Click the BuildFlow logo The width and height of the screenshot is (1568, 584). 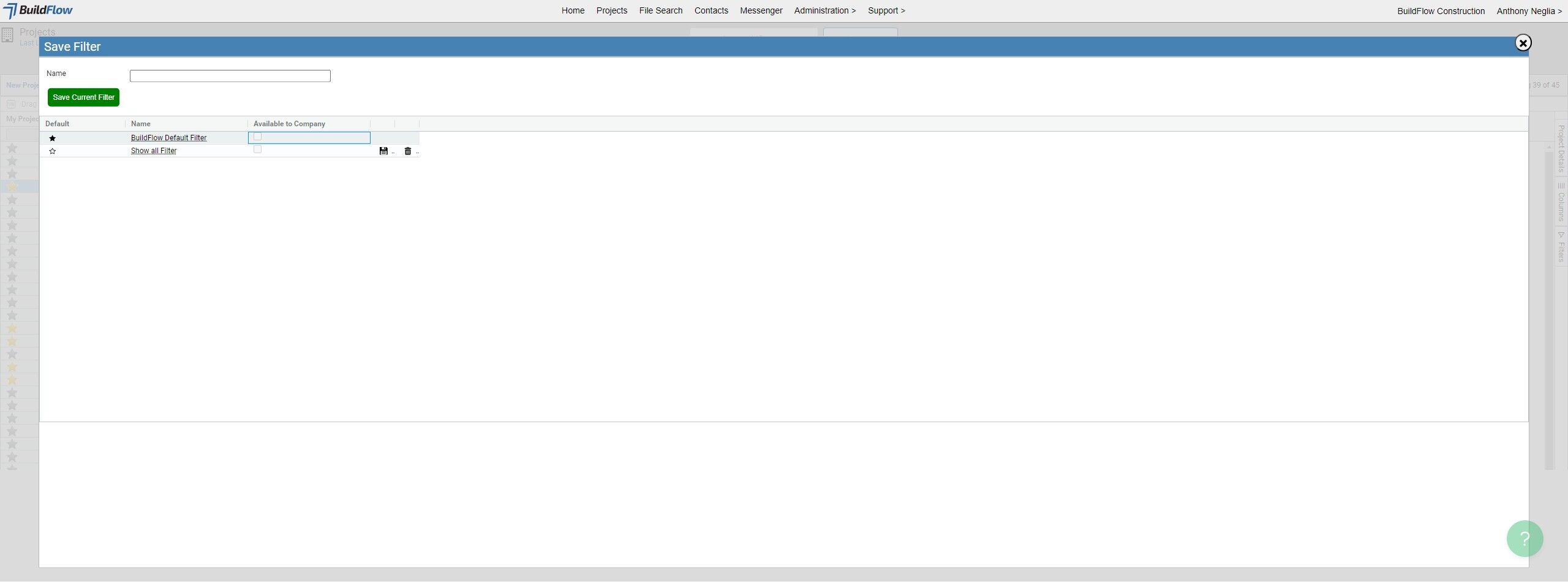click(x=38, y=10)
